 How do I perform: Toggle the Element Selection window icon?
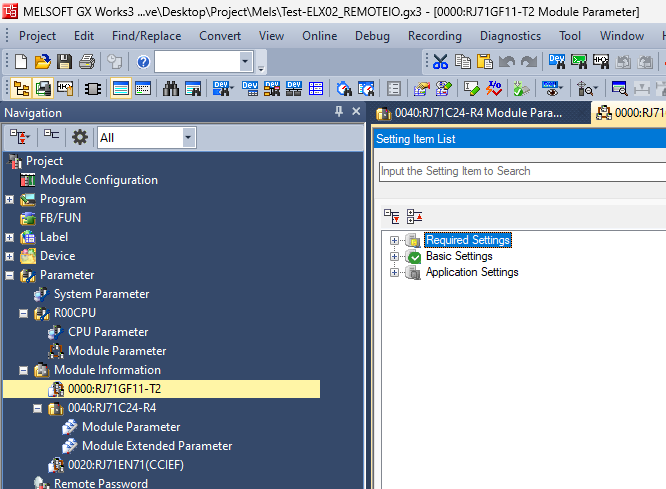65,88
